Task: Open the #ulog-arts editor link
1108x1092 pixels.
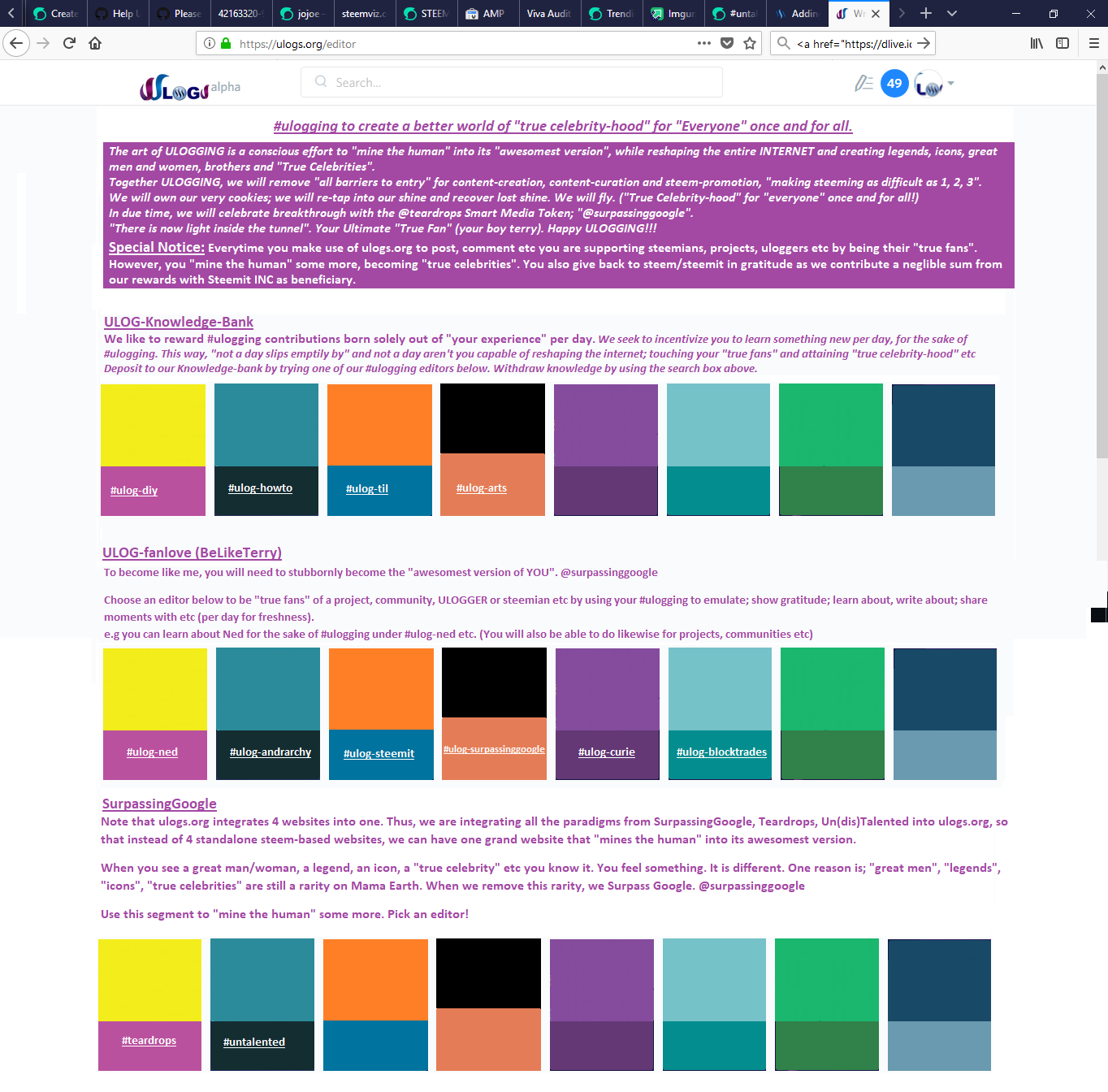Action: [482, 487]
